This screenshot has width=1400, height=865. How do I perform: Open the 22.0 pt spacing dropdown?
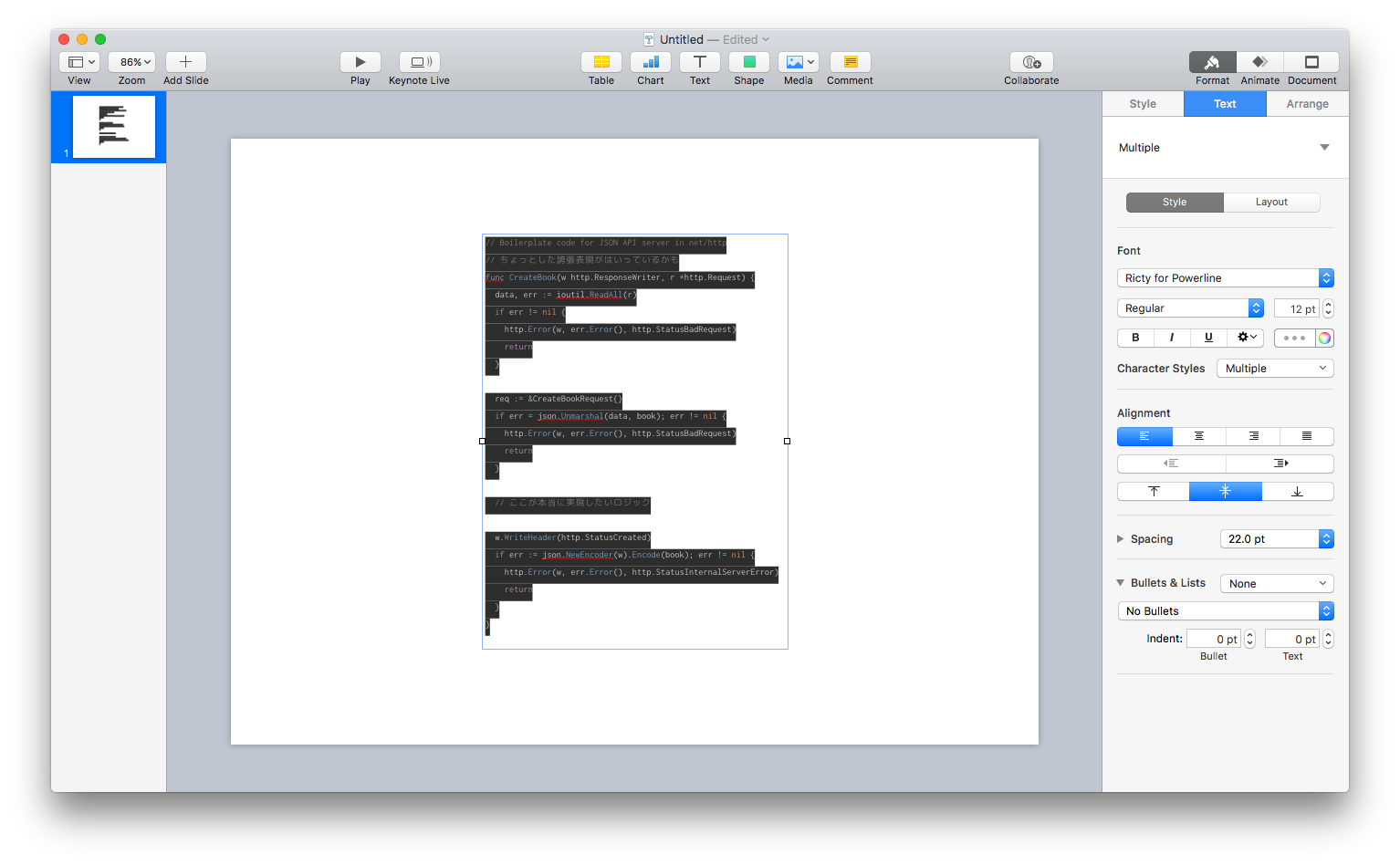coord(1277,539)
